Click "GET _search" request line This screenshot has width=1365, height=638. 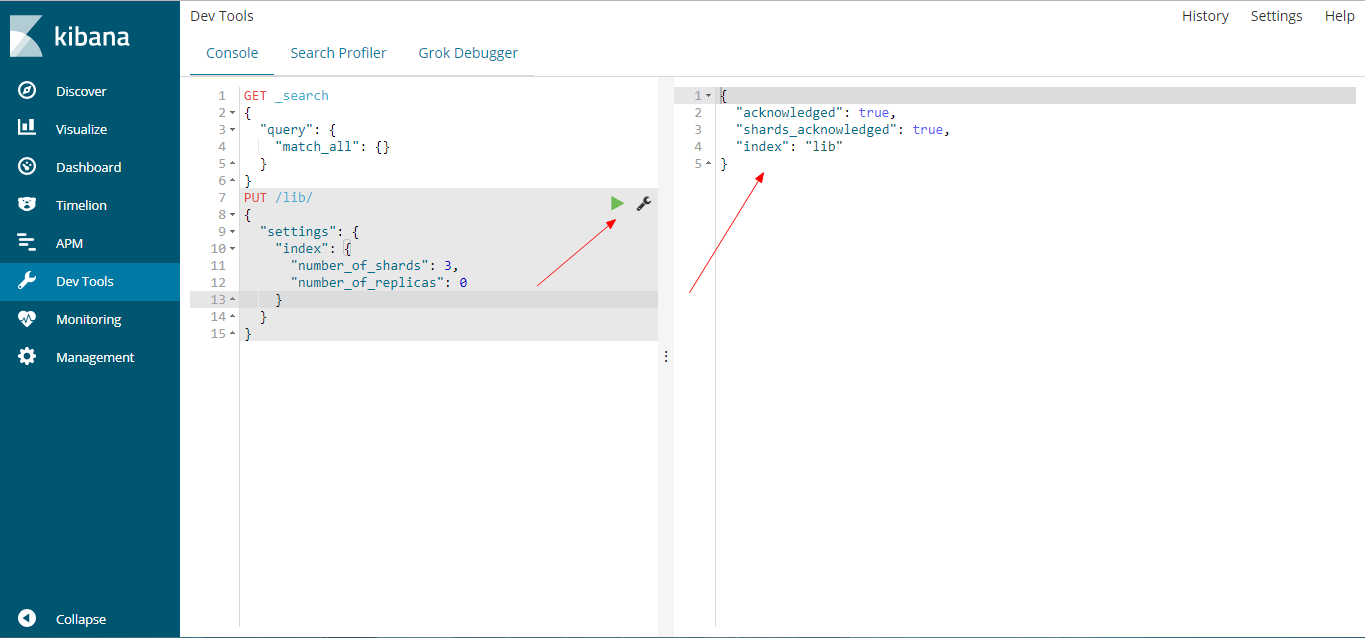[286, 96]
